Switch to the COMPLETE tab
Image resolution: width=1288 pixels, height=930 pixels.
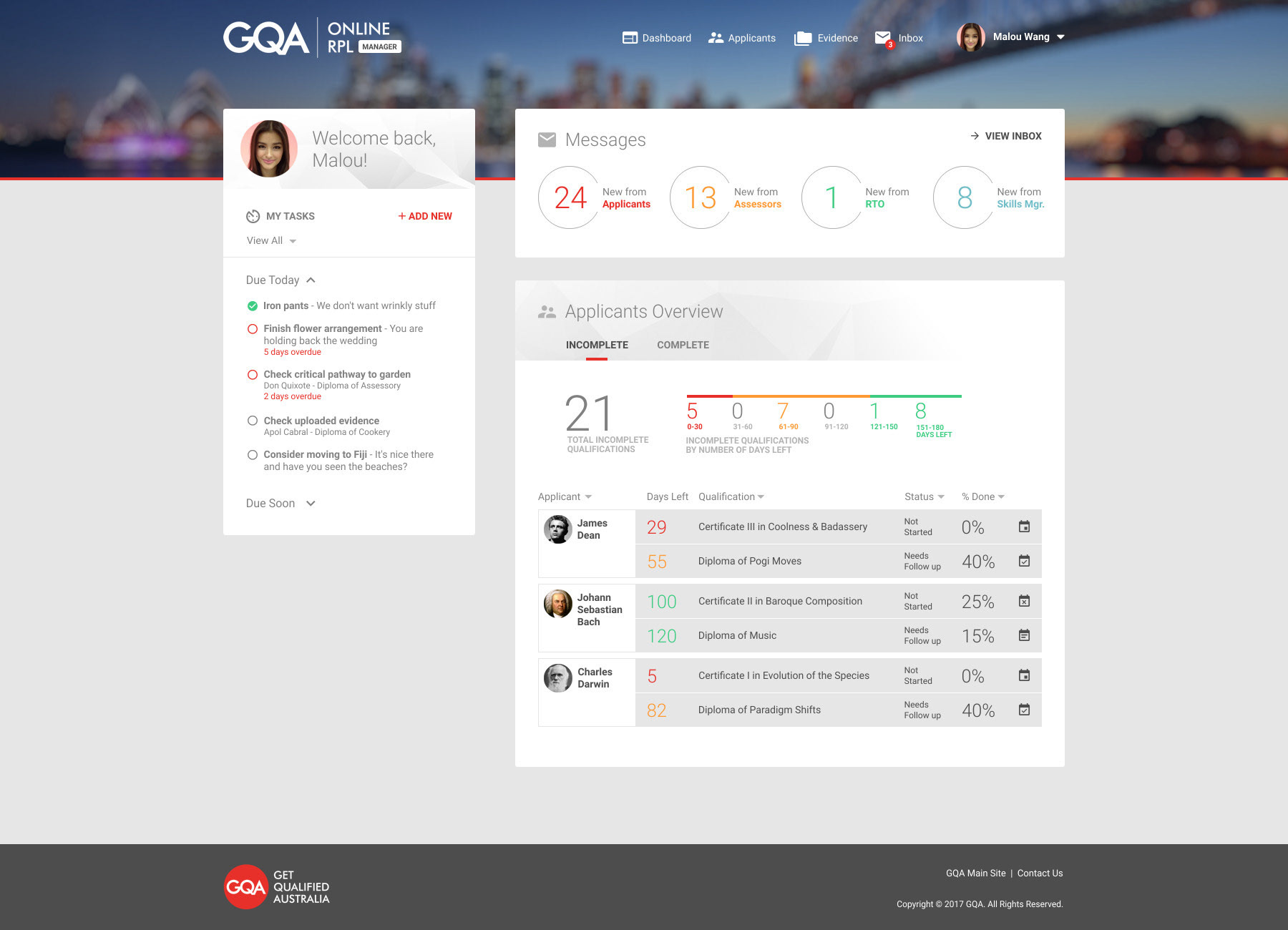click(683, 345)
